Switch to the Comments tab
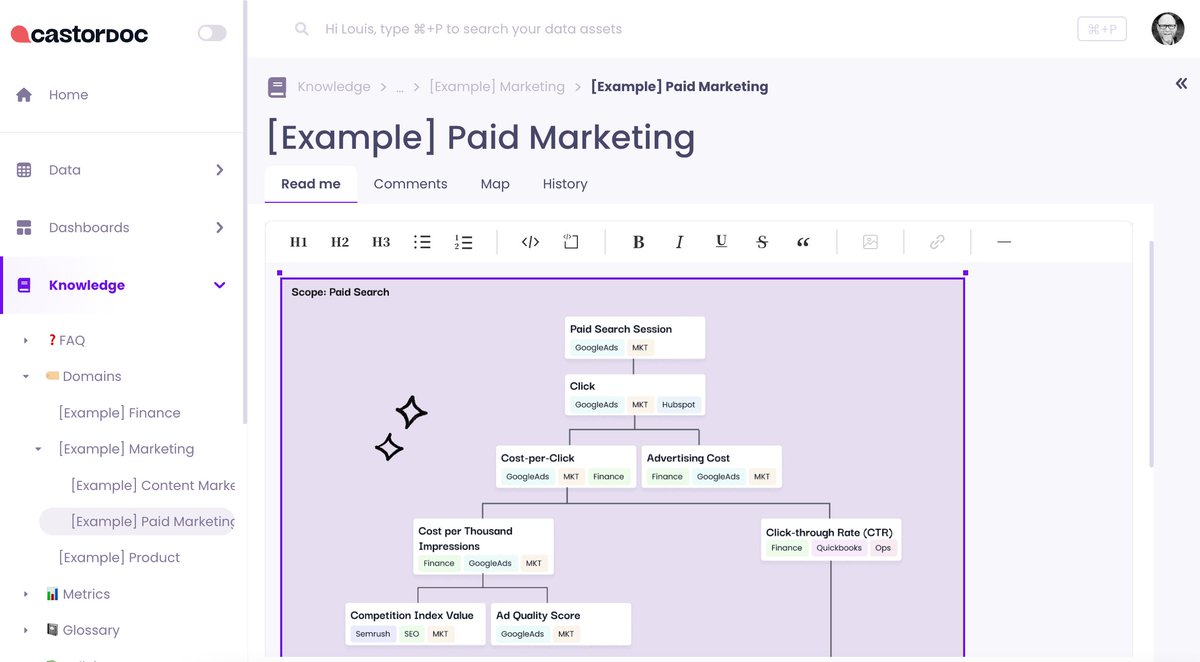The height and width of the screenshot is (662, 1200). click(410, 184)
